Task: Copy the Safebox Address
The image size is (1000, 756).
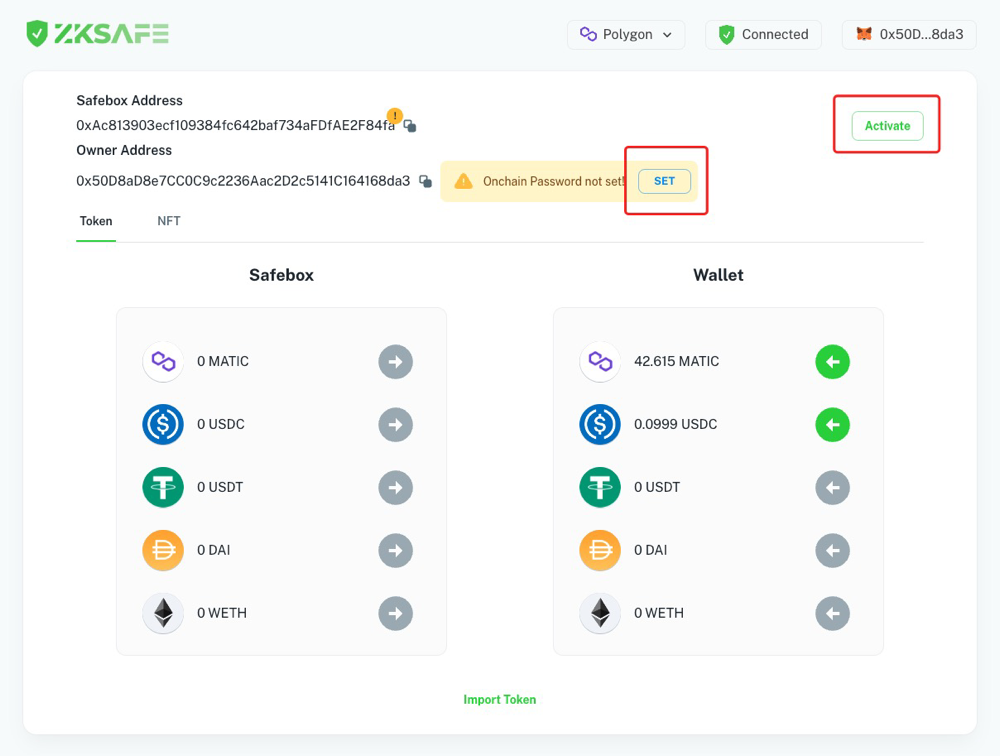Action: (x=410, y=126)
